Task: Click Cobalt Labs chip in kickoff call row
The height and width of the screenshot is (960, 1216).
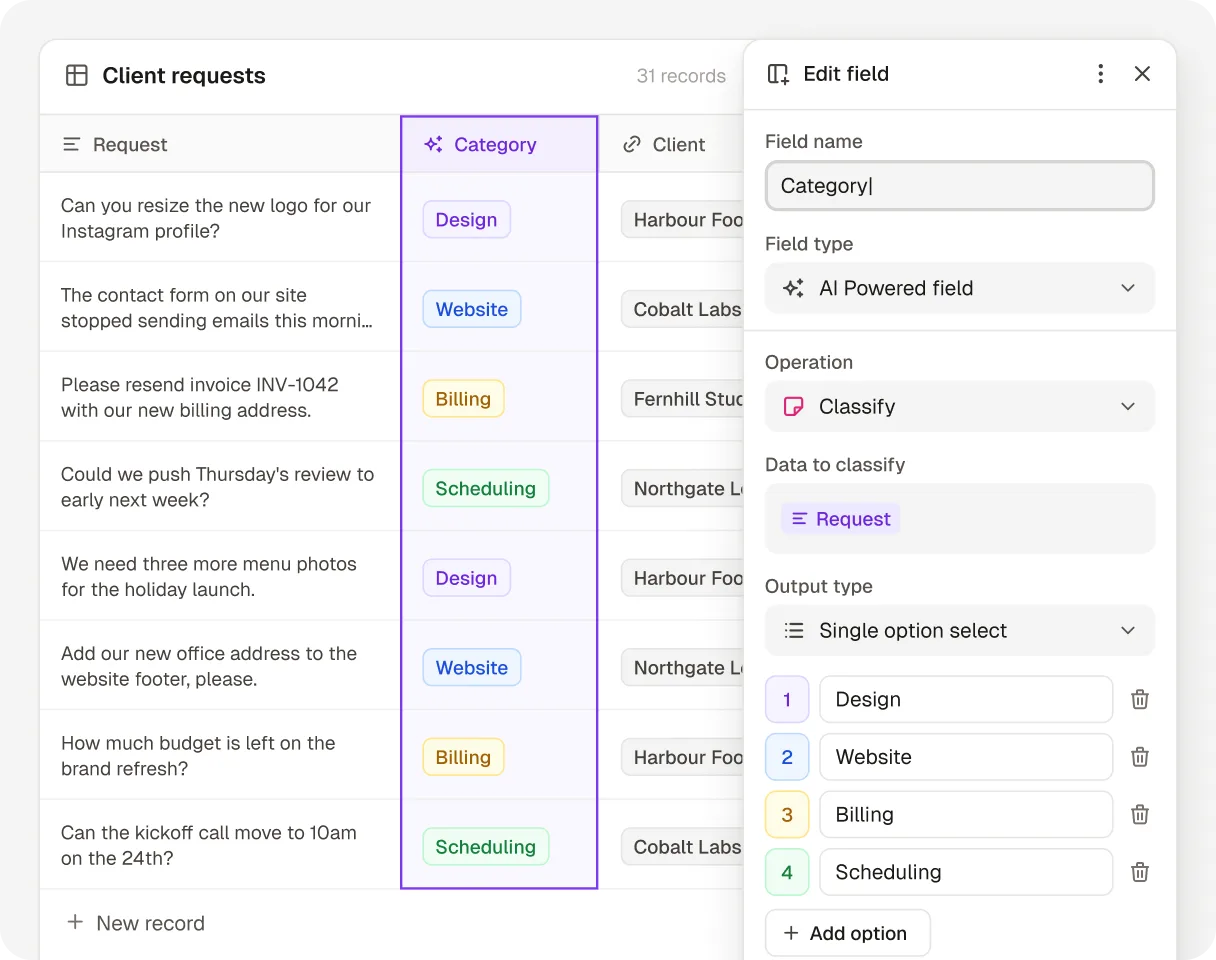Action: 683,846
